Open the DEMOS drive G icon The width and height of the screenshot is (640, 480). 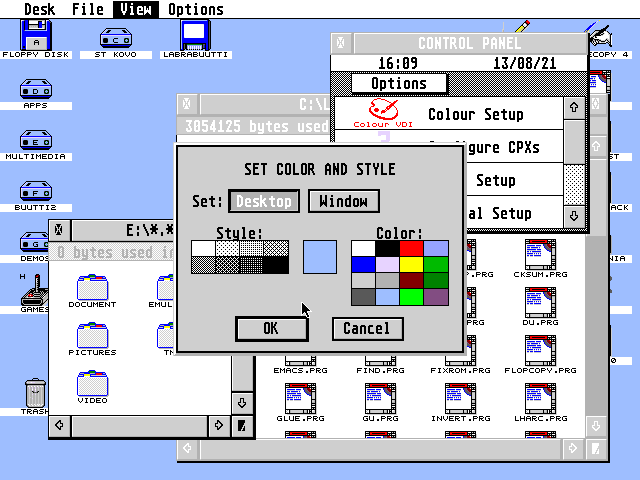pyautogui.click(x=34, y=247)
